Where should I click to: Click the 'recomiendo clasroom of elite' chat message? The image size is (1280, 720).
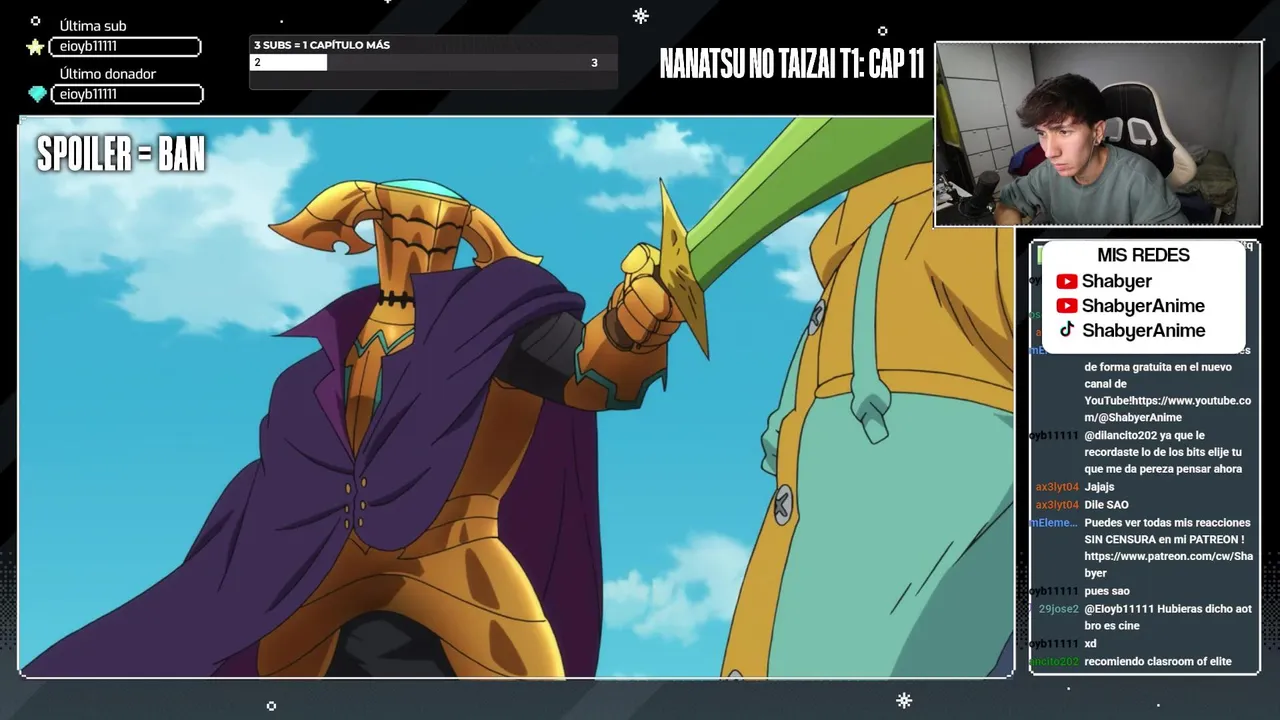(1158, 662)
